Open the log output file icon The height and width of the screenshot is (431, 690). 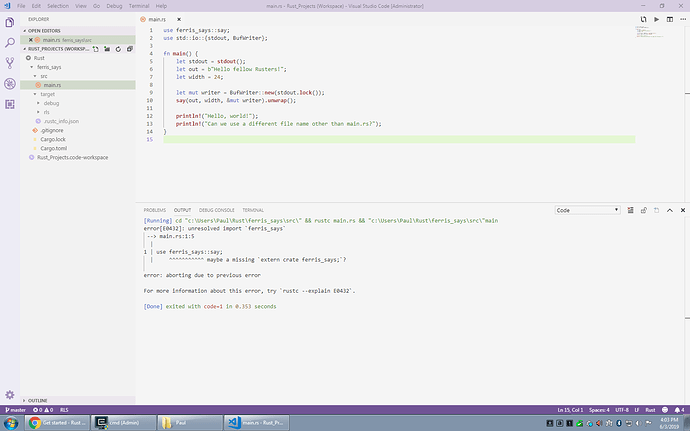pyautogui.click(x=657, y=210)
